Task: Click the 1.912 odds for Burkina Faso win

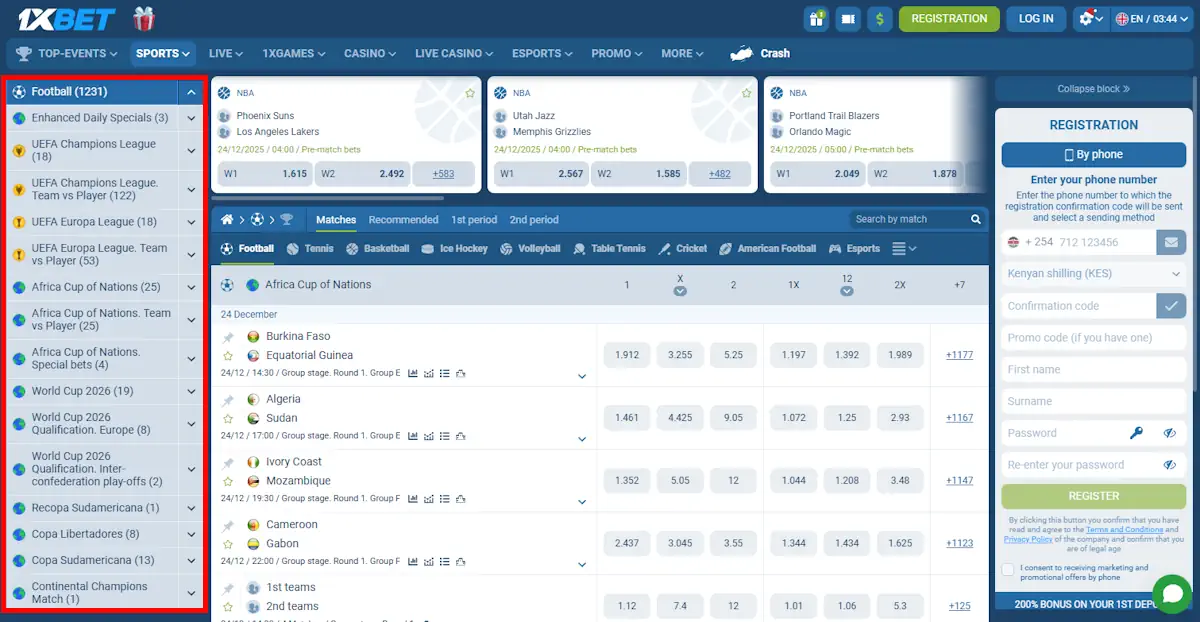Action: [x=626, y=354]
